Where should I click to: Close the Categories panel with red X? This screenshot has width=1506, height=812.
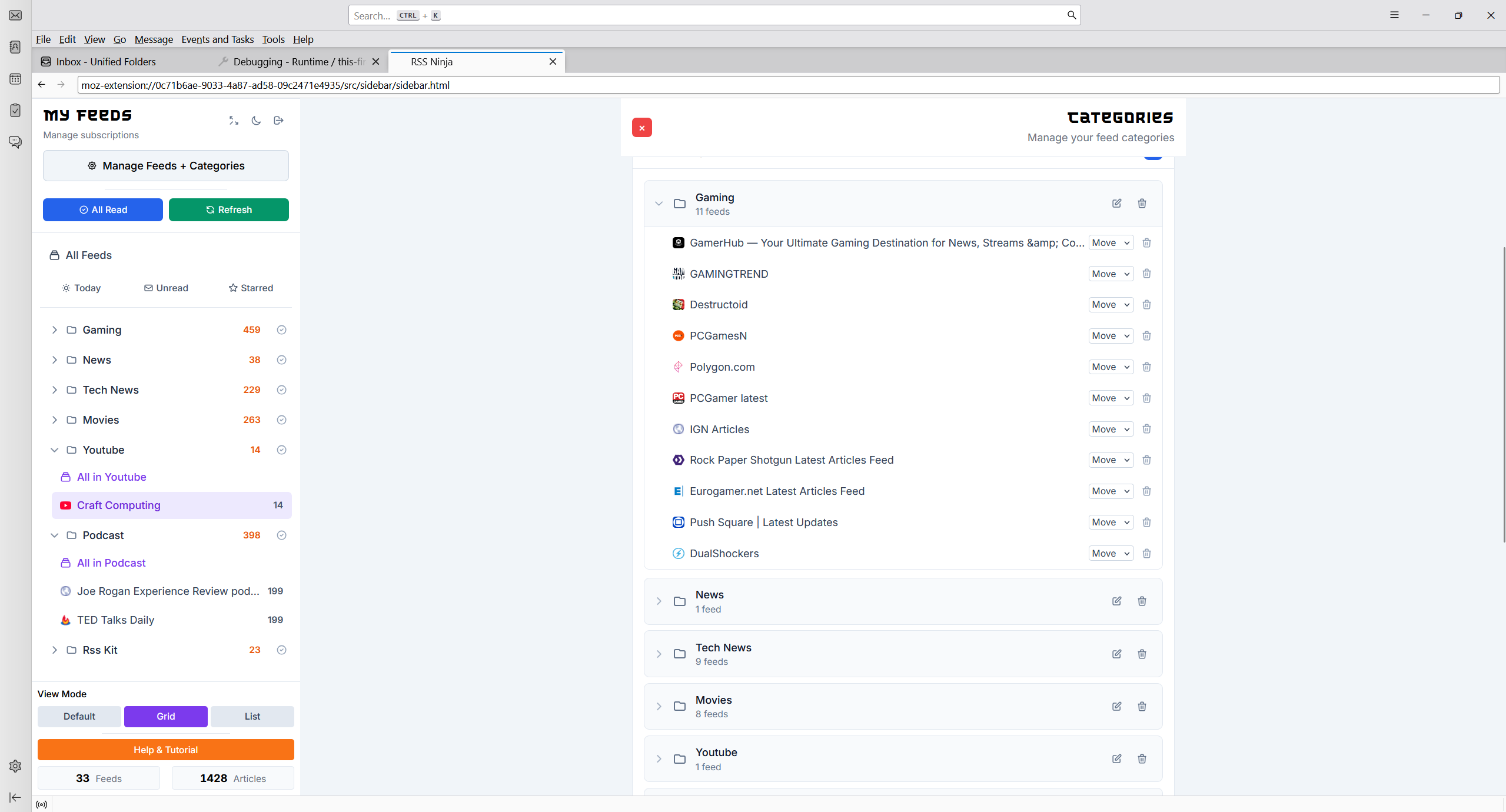[x=641, y=128]
